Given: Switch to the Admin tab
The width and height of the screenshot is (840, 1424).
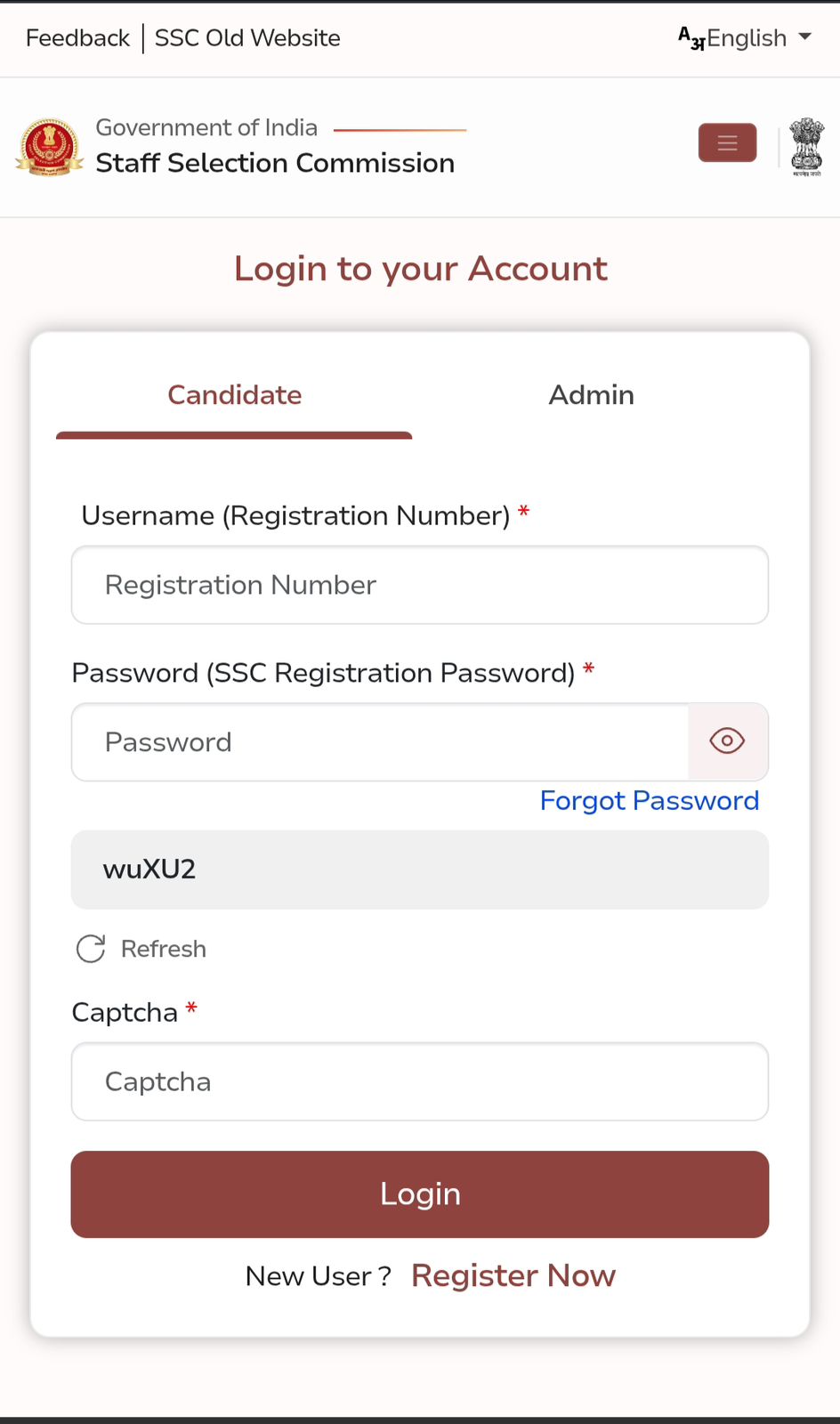Looking at the screenshot, I should click(x=591, y=395).
